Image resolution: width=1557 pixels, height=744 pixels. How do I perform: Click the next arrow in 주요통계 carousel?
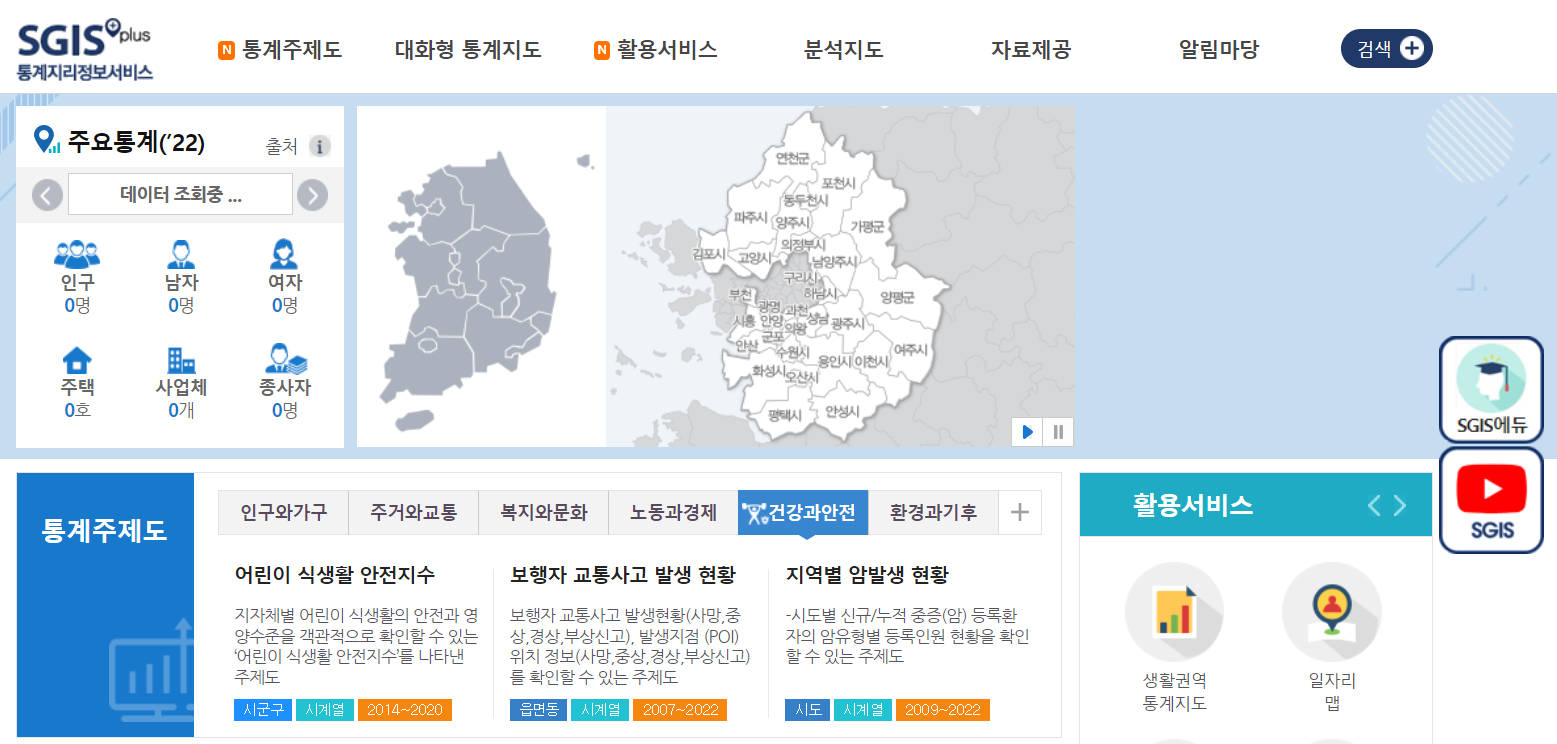pos(312,195)
